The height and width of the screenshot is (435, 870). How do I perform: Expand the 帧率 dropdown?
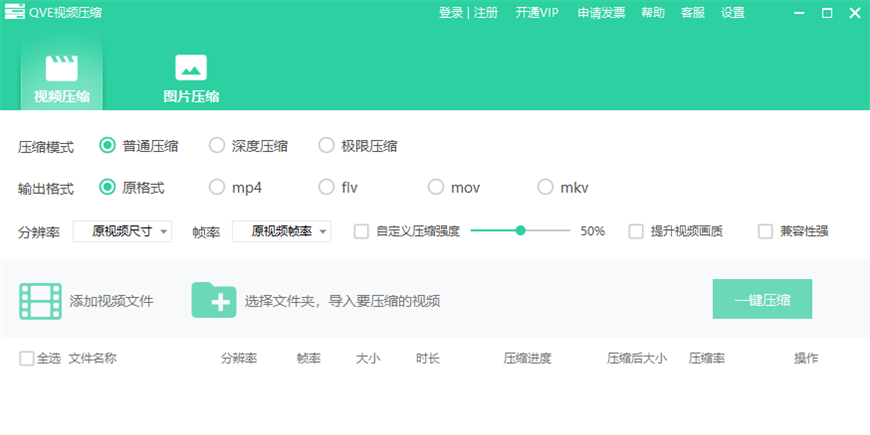[x=281, y=231]
